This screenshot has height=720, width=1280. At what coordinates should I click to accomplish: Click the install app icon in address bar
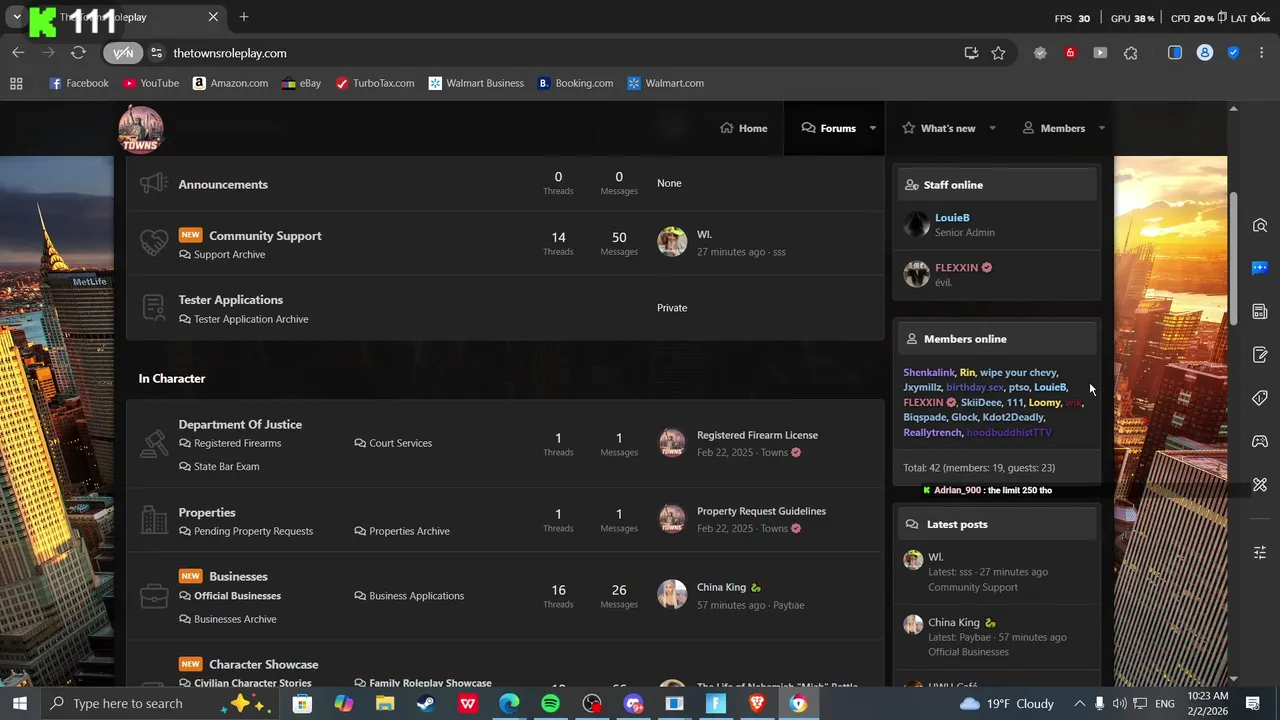pyautogui.click(x=971, y=53)
